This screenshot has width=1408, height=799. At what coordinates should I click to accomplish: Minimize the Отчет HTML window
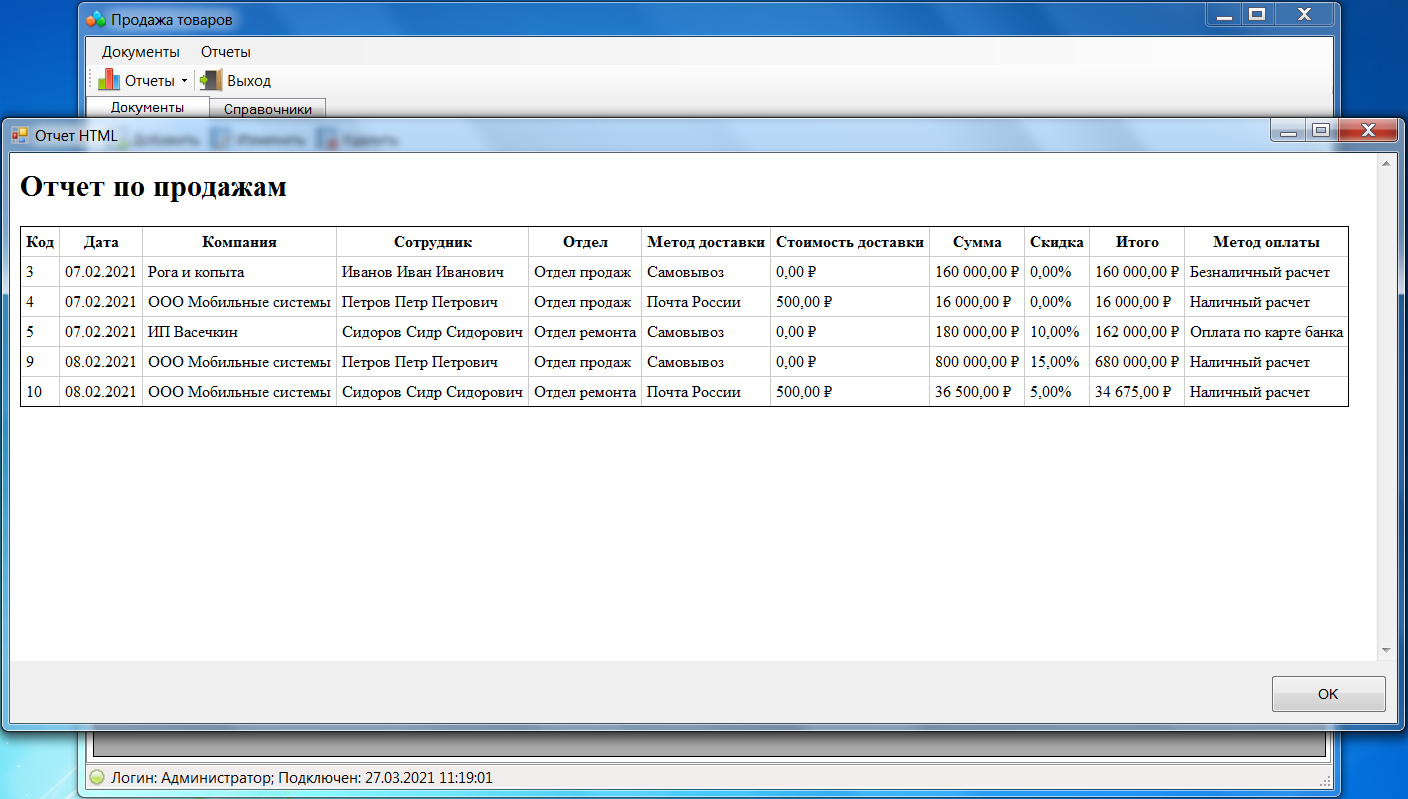1287,130
